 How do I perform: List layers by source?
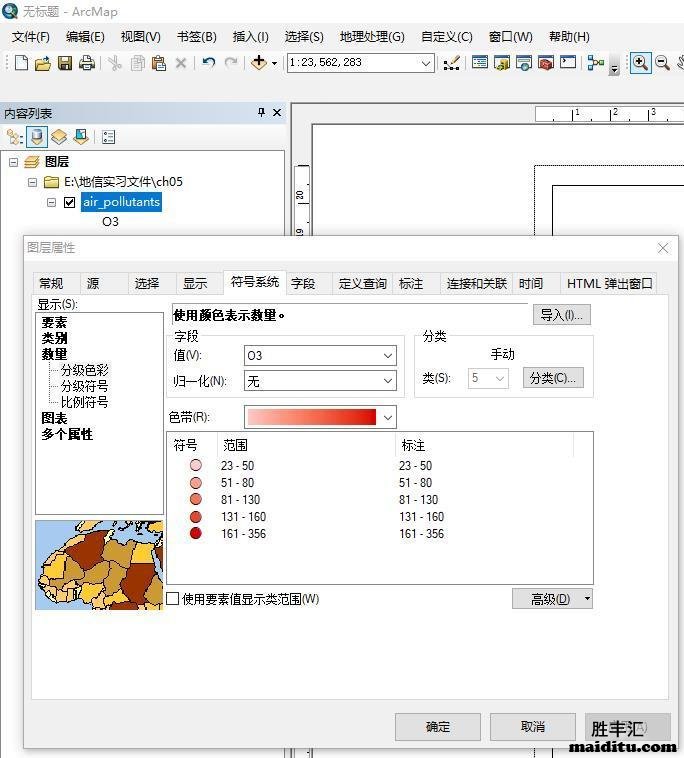[x=37, y=137]
